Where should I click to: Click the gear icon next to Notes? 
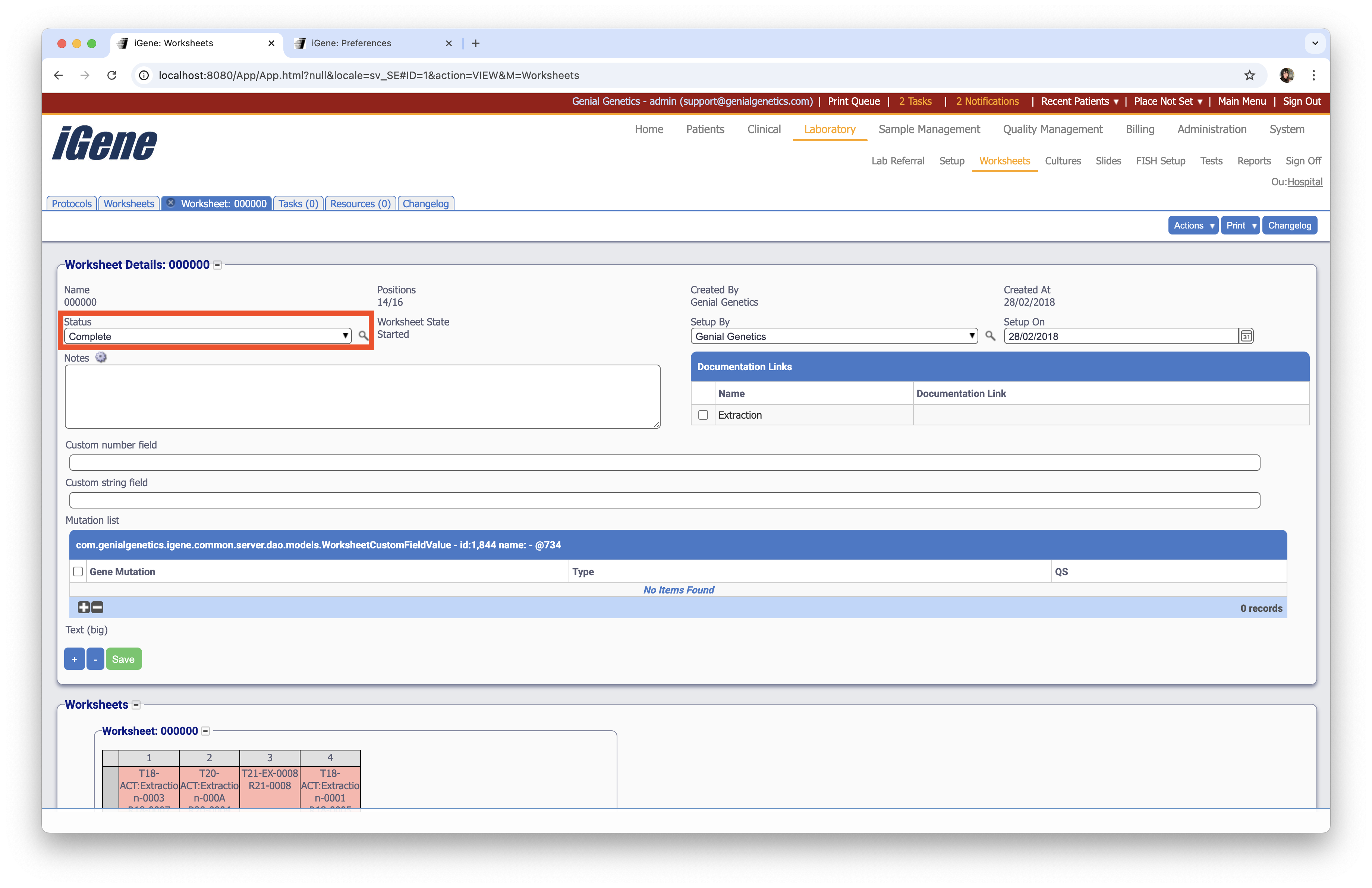(101, 358)
